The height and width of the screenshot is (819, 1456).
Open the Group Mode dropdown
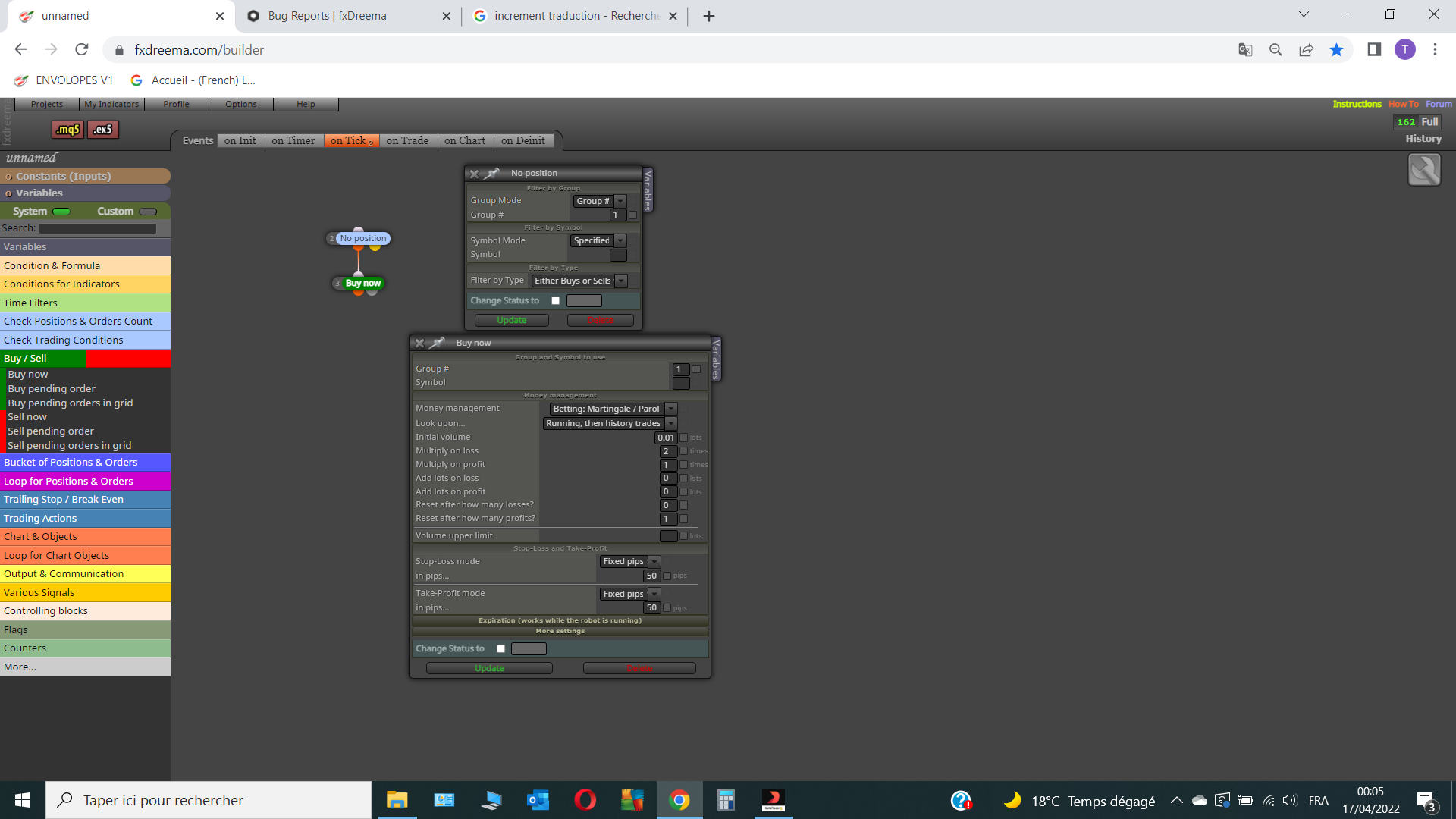pos(600,201)
